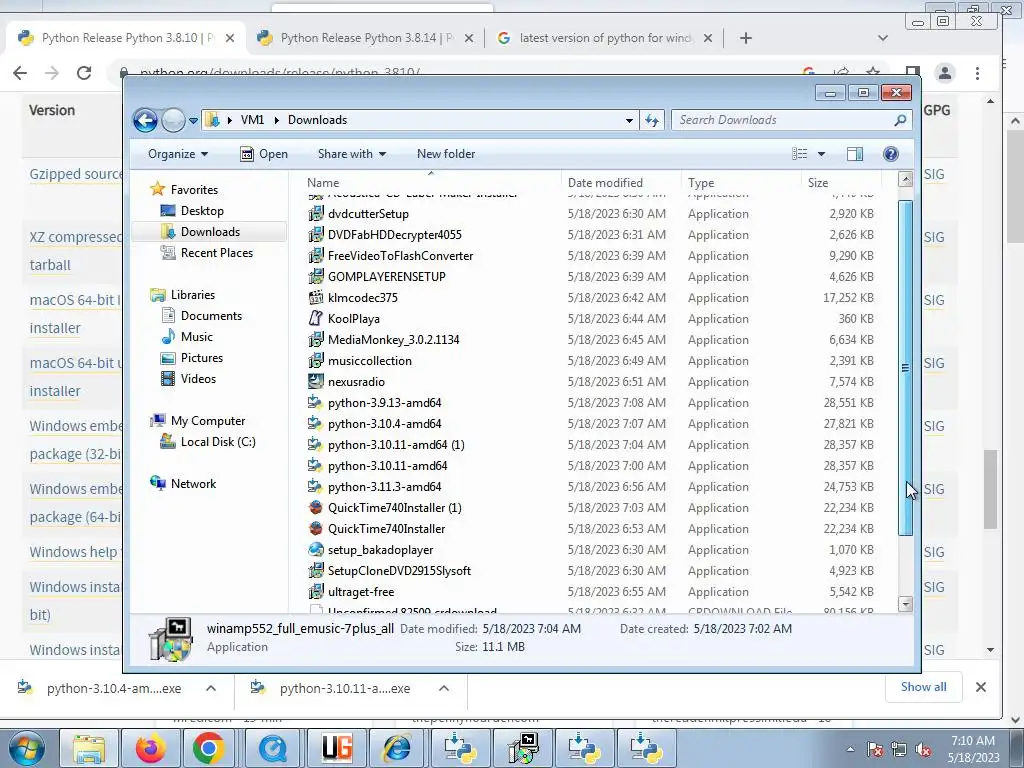1024x768 pixels.
Task: Open a new Chrome tab
Action: coord(746,39)
